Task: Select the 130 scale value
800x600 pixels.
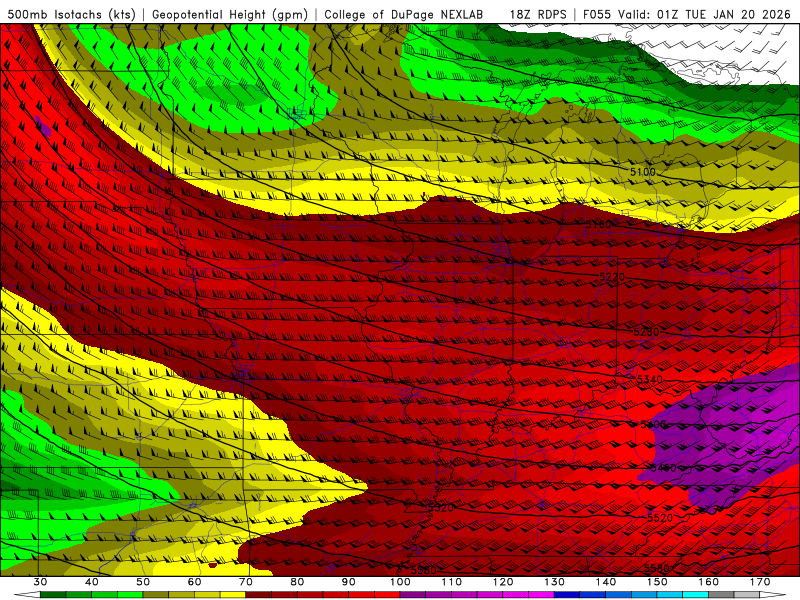Action: pos(555,582)
